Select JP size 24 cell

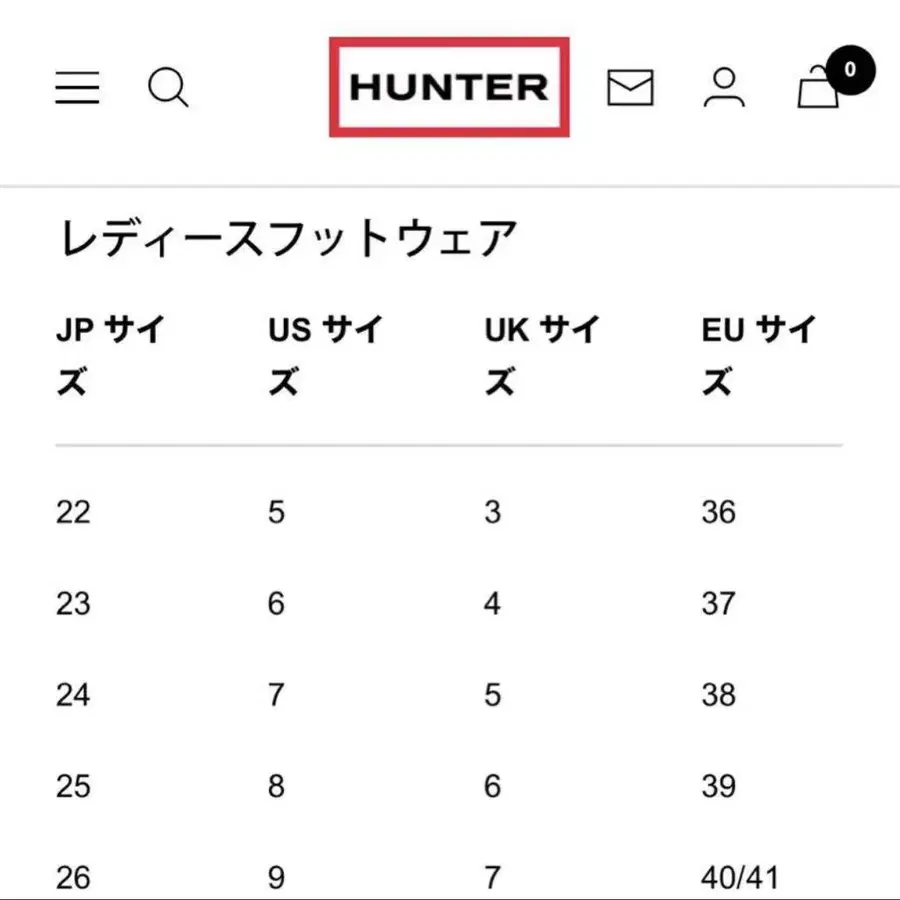point(73,695)
